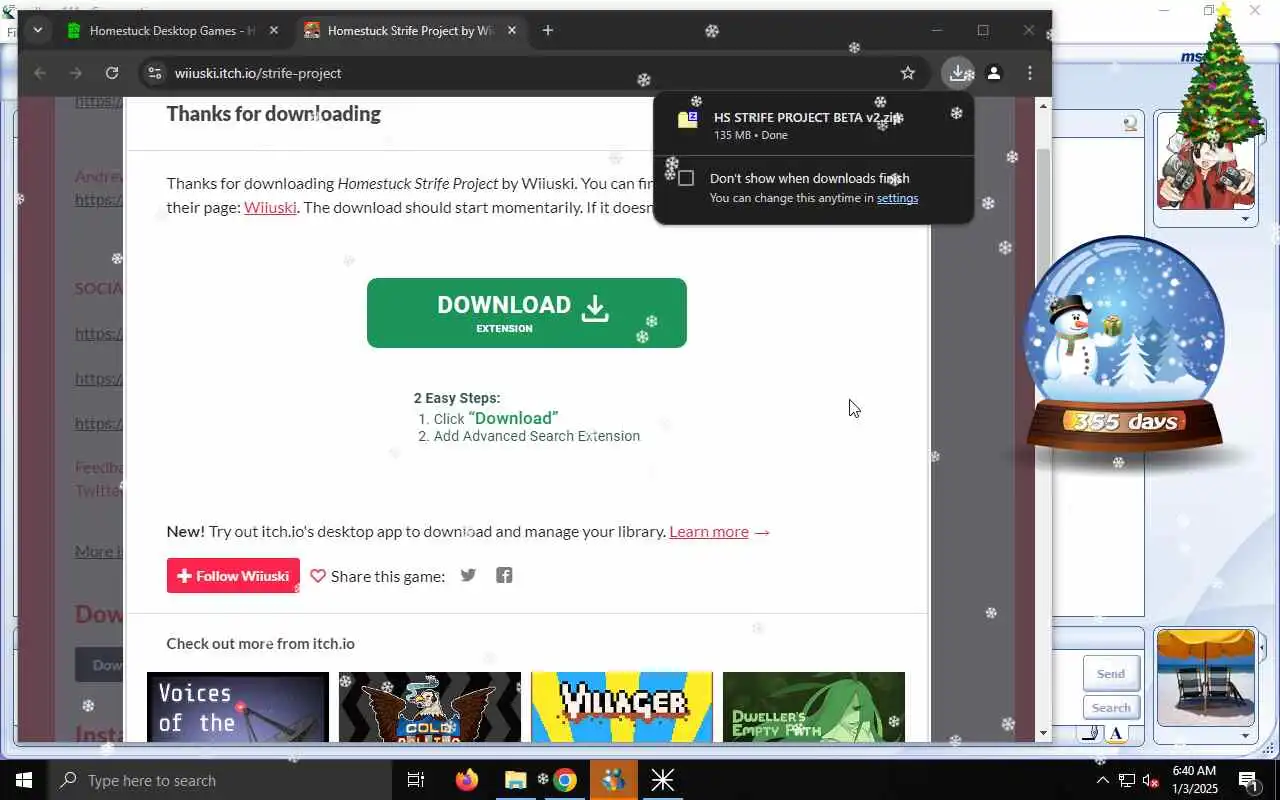Image resolution: width=1280 pixels, height=800 pixels.
Task: Expand the tab search dropdown arrow
Action: pos(37,30)
